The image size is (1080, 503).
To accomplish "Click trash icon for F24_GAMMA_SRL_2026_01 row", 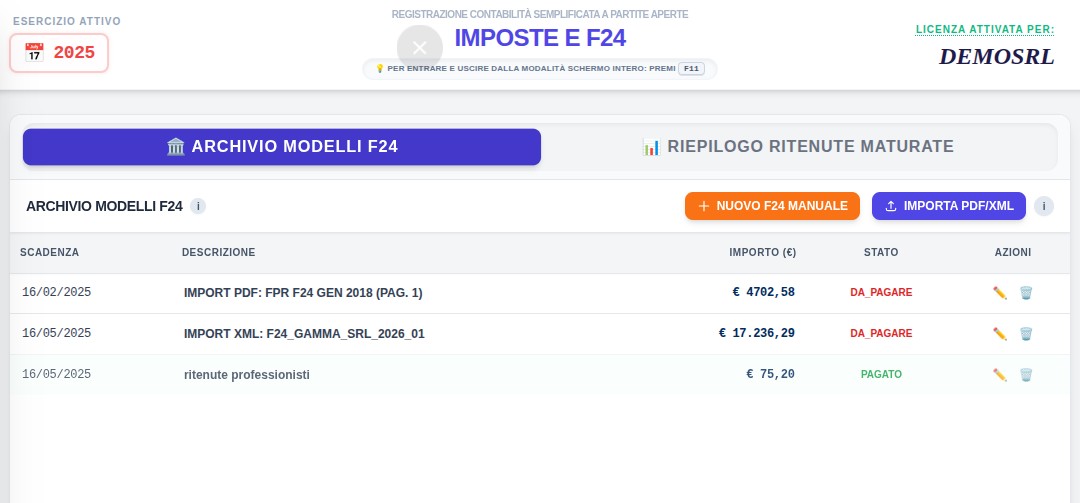I will 1025,334.
